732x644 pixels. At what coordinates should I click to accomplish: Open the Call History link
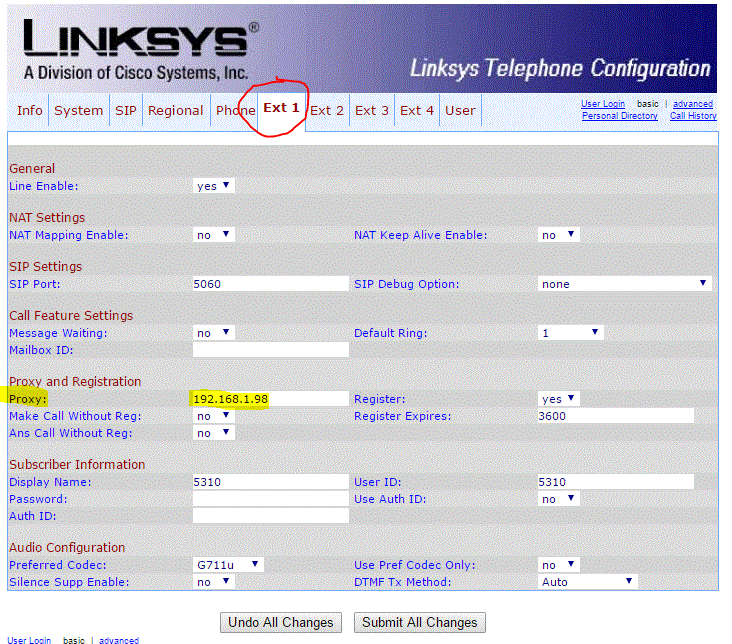point(693,116)
